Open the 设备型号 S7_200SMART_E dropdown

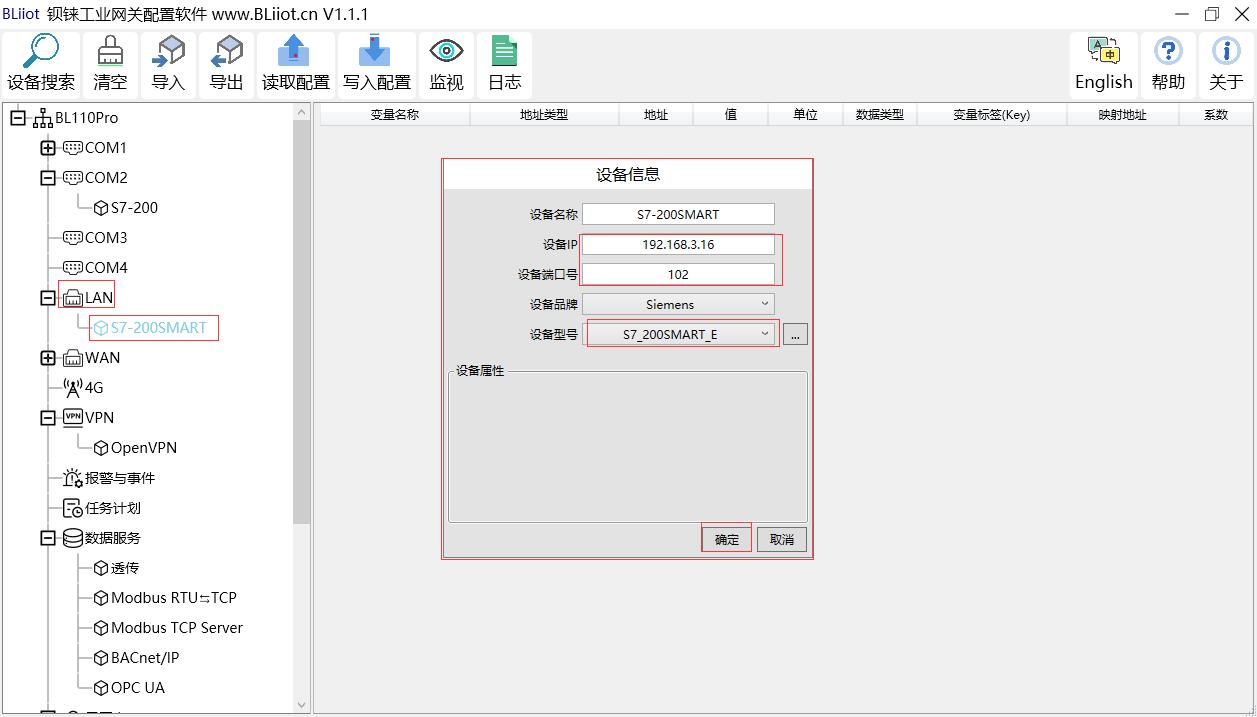point(680,334)
